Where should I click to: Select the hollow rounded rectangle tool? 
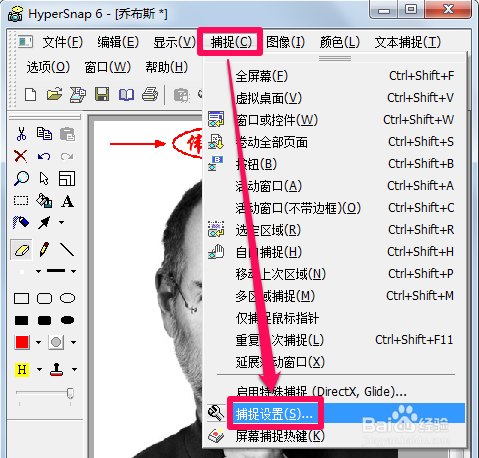[44, 299]
